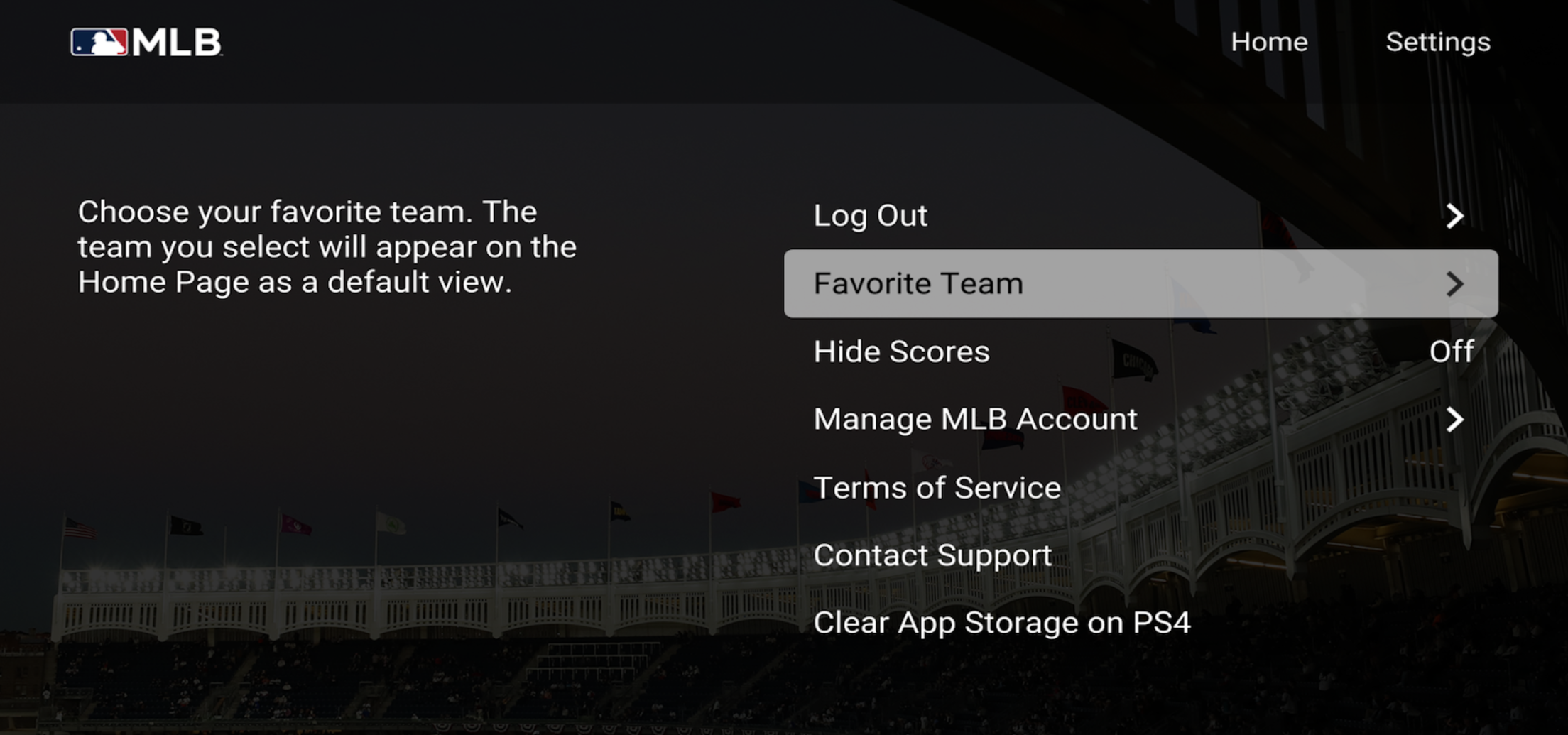Click the black flag beside the American flag
Viewport: 1568px width, 735px height.
tap(186, 526)
